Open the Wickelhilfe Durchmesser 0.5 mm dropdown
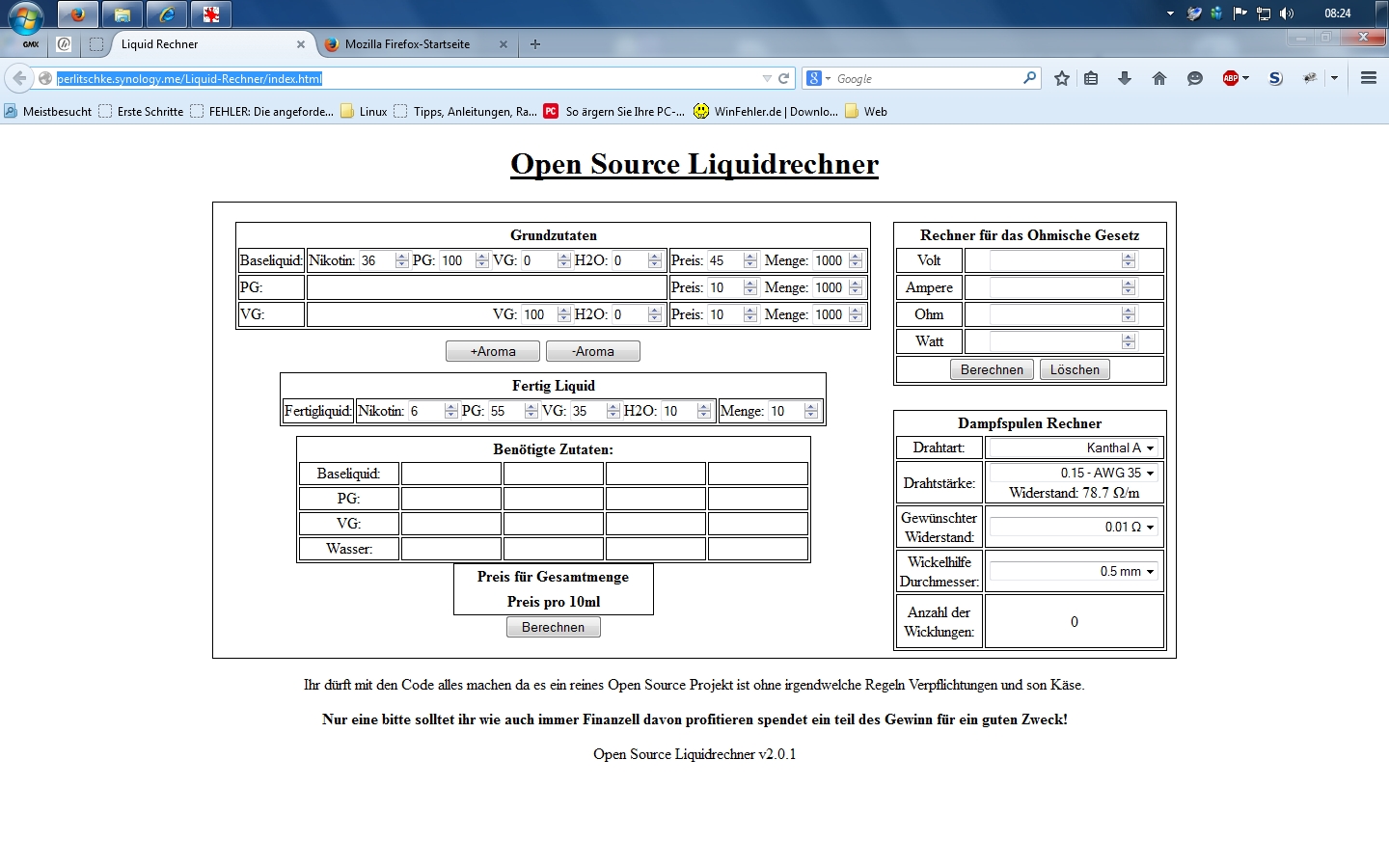The height and width of the screenshot is (868, 1389). click(1074, 571)
